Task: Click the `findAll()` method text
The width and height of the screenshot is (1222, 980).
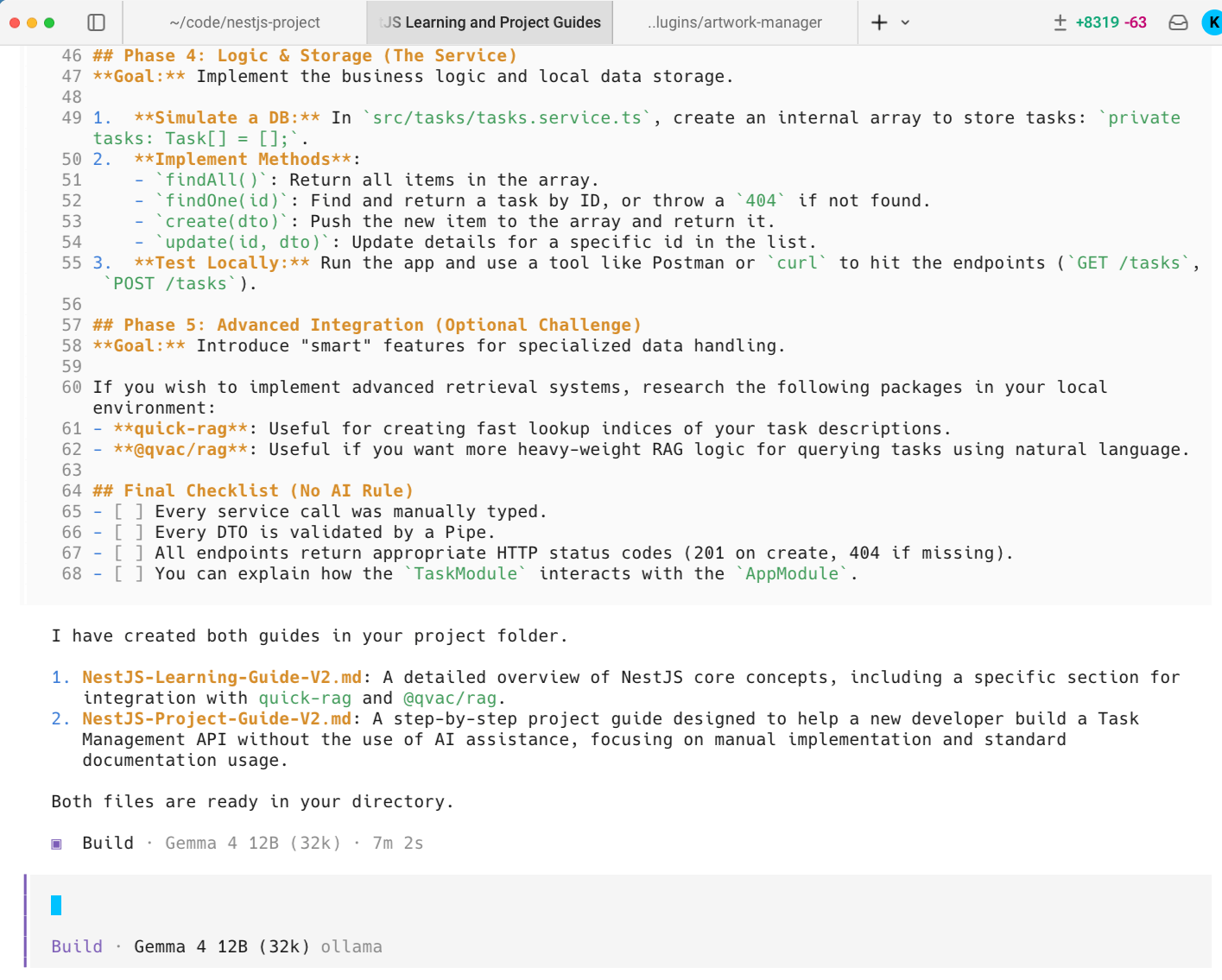Action: point(212,180)
